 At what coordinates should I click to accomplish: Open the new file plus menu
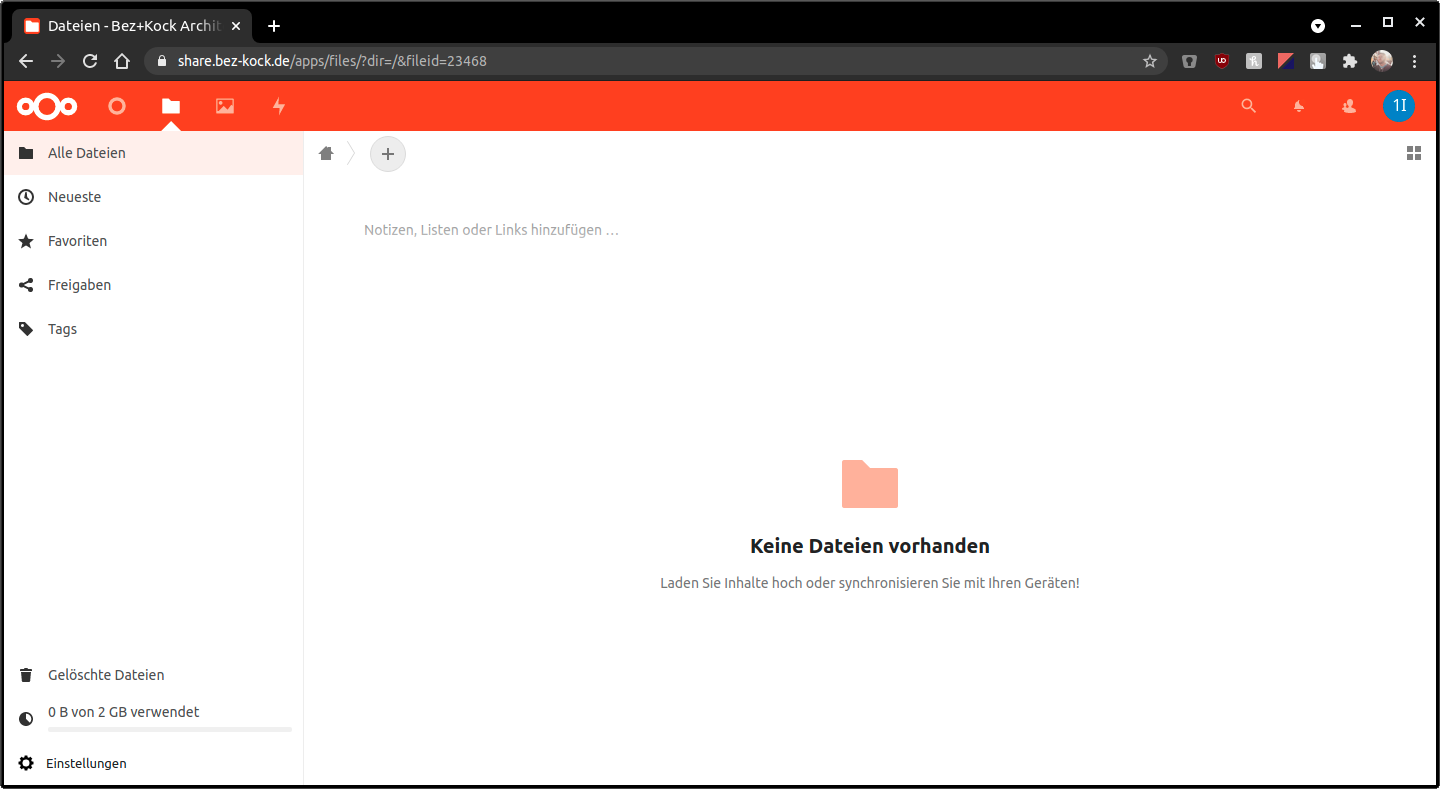point(388,154)
